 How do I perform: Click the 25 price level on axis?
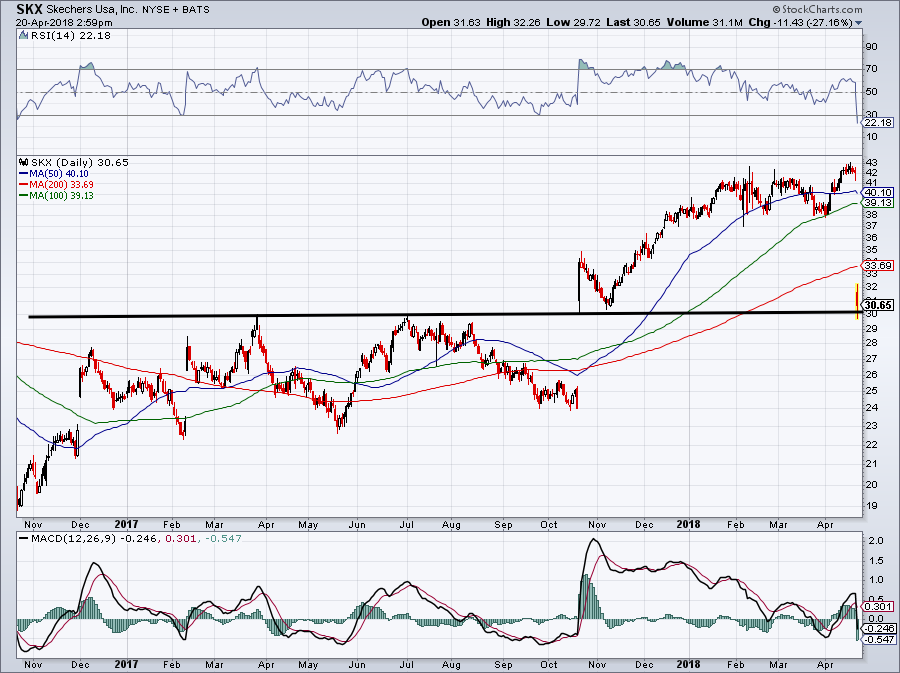point(871,391)
